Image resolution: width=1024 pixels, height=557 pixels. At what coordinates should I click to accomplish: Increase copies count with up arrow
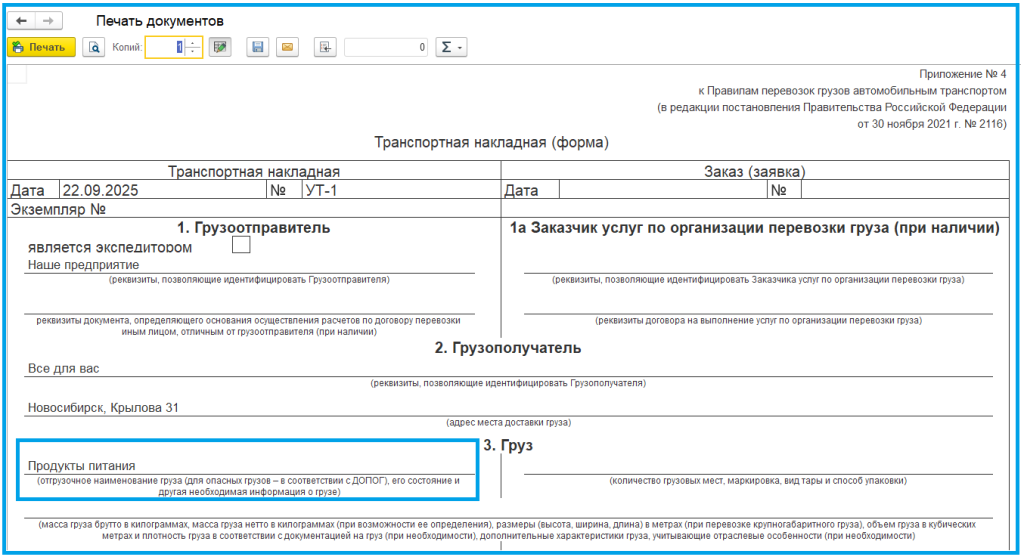tap(193, 42)
